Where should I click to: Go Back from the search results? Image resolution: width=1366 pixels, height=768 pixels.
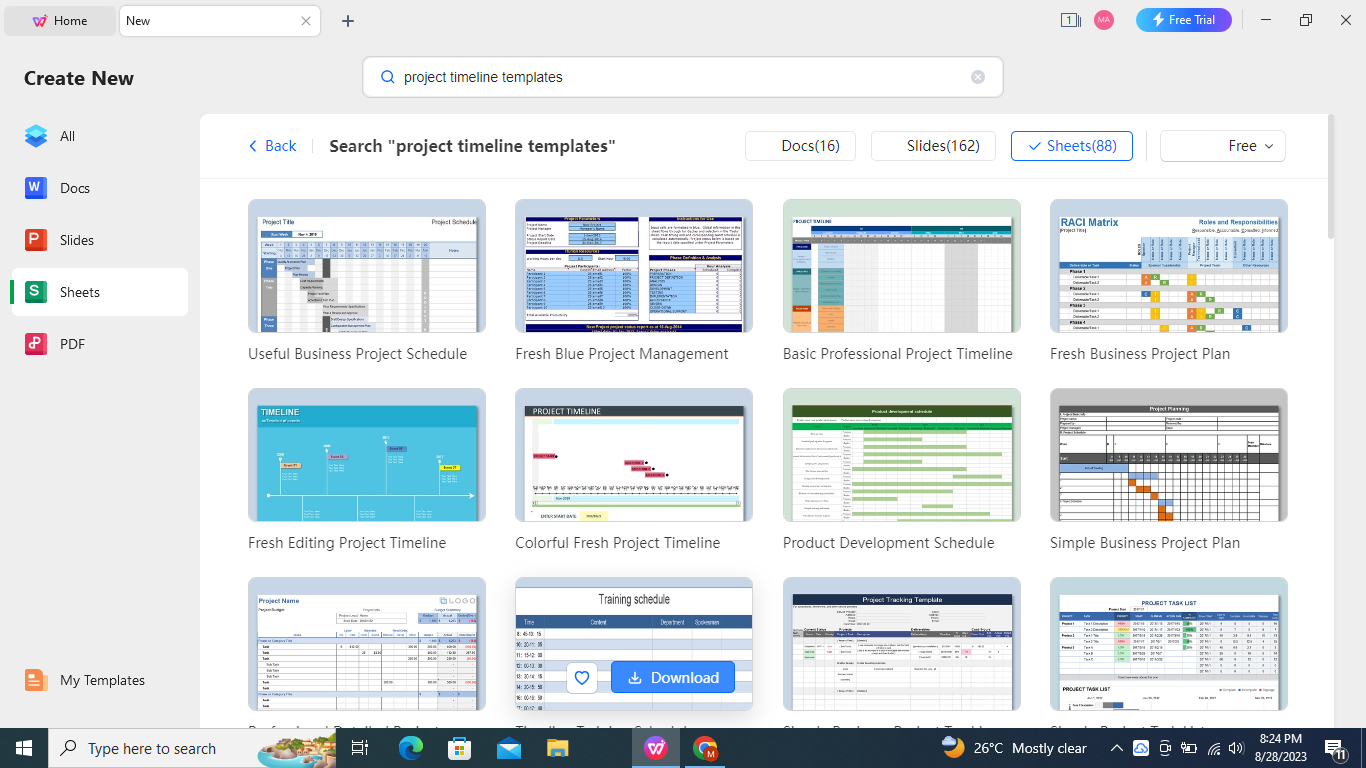coord(271,146)
